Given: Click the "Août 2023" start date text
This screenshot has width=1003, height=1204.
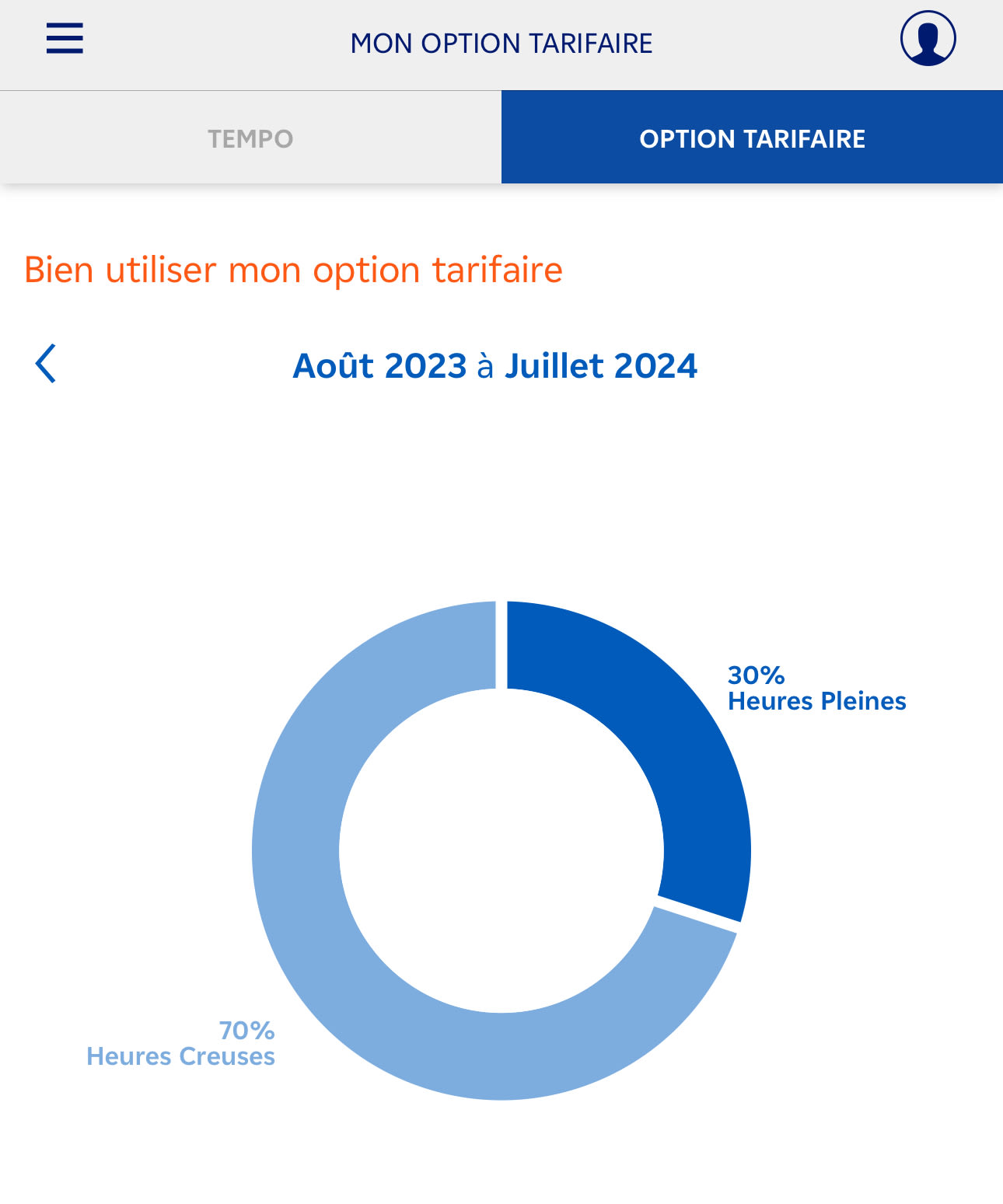Looking at the screenshot, I should (x=379, y=366).
